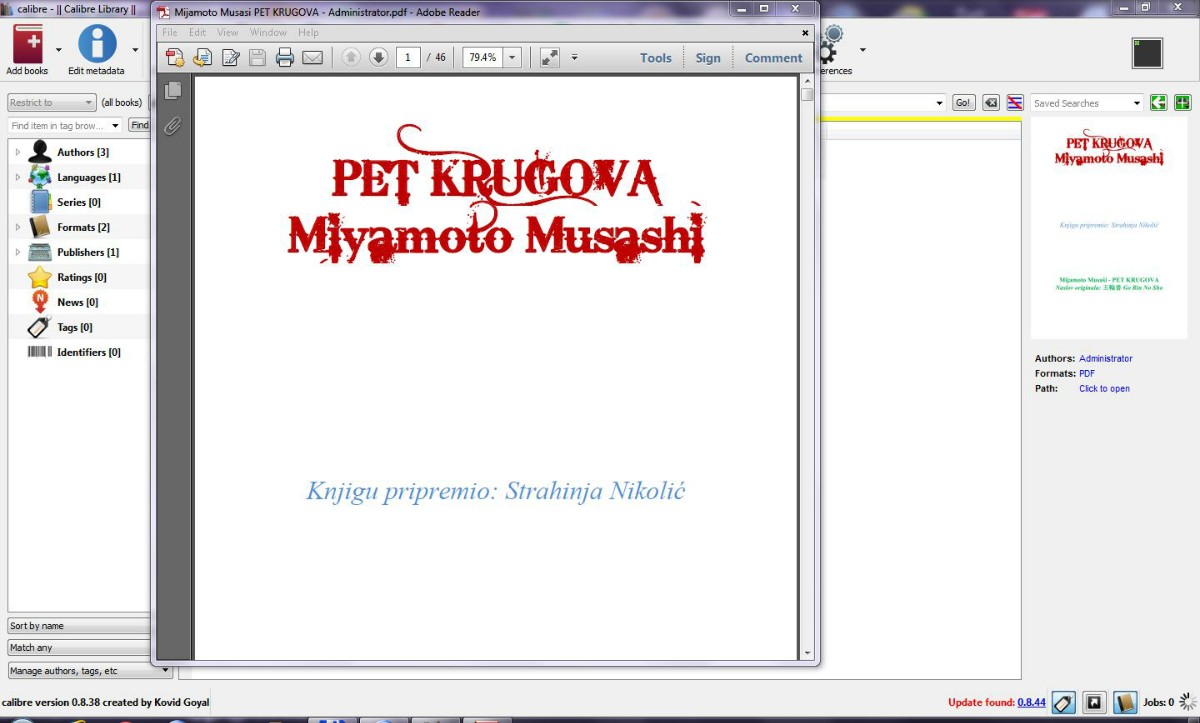Click the next page down arrow
The width and height of the screenshot is (1200, 723).
tap(378, 57)
